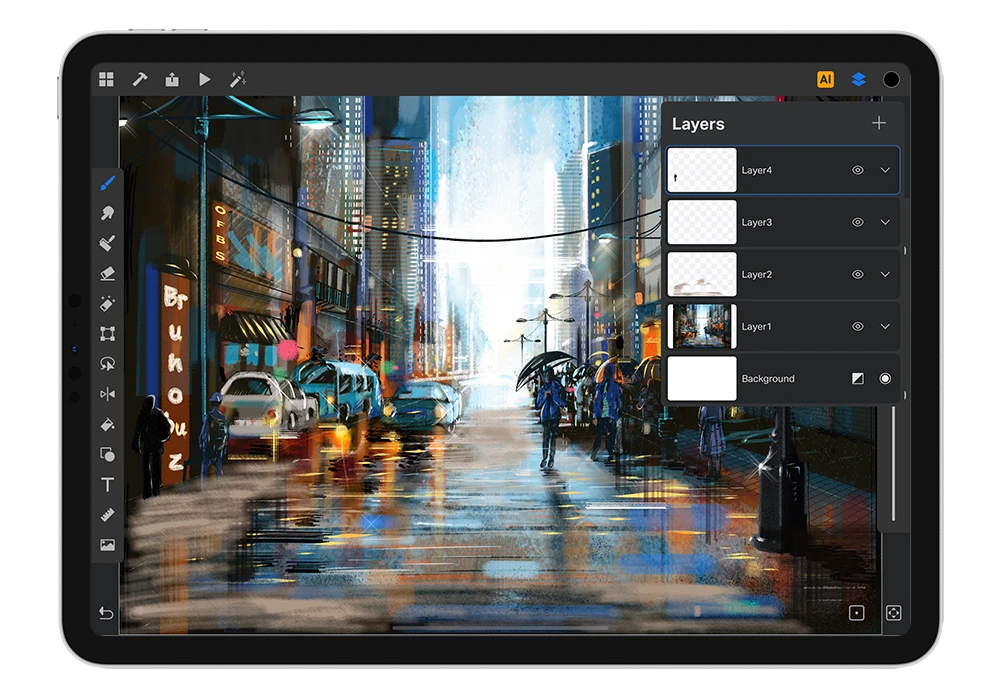The height and width of the screenshot is (697, 1000).
Task: Toggle the blue layers panel icon
Action: [858, 79]
